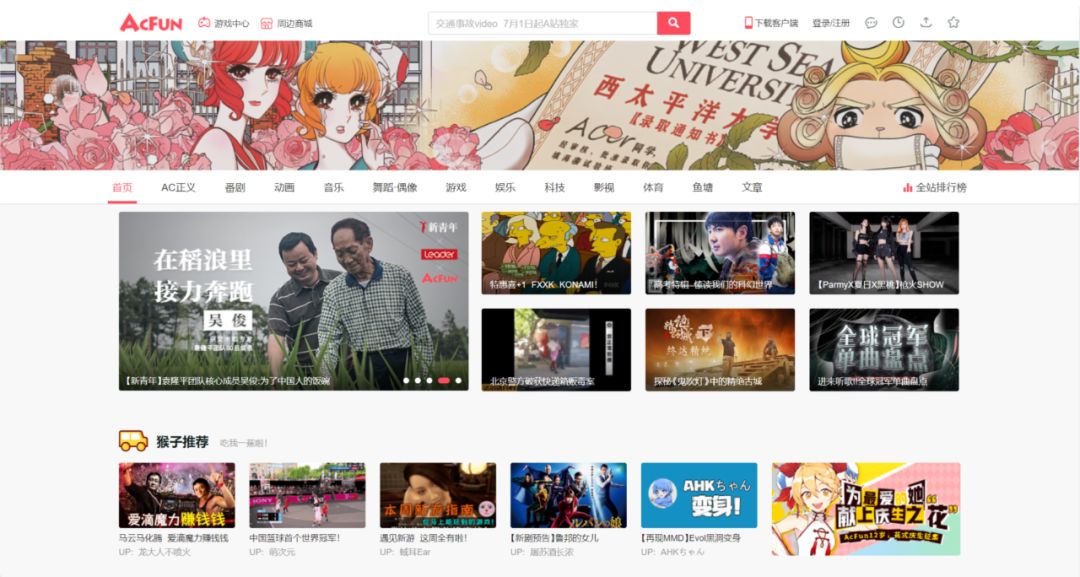This screenshot has width=1080, height=577.
Task: Open the 登录/注册 link
Action: tap(831, 23)
